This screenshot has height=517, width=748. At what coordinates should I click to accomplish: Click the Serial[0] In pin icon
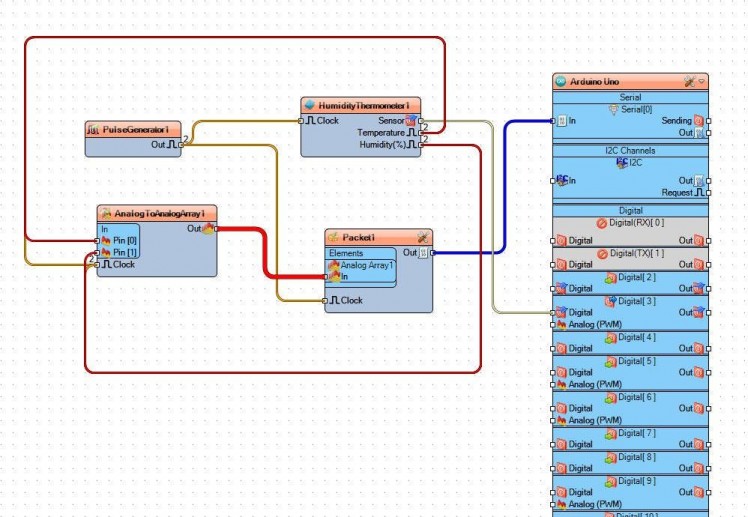point(562,121)
